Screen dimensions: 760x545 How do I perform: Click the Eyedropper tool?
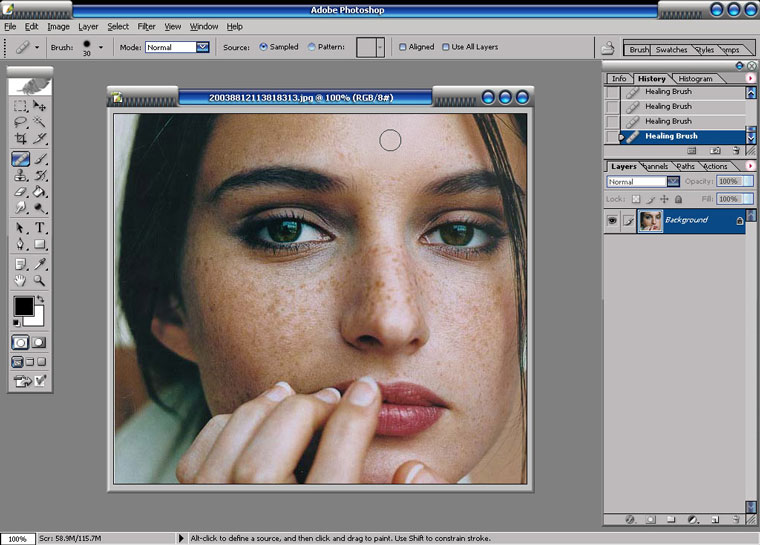pos(40,263)
